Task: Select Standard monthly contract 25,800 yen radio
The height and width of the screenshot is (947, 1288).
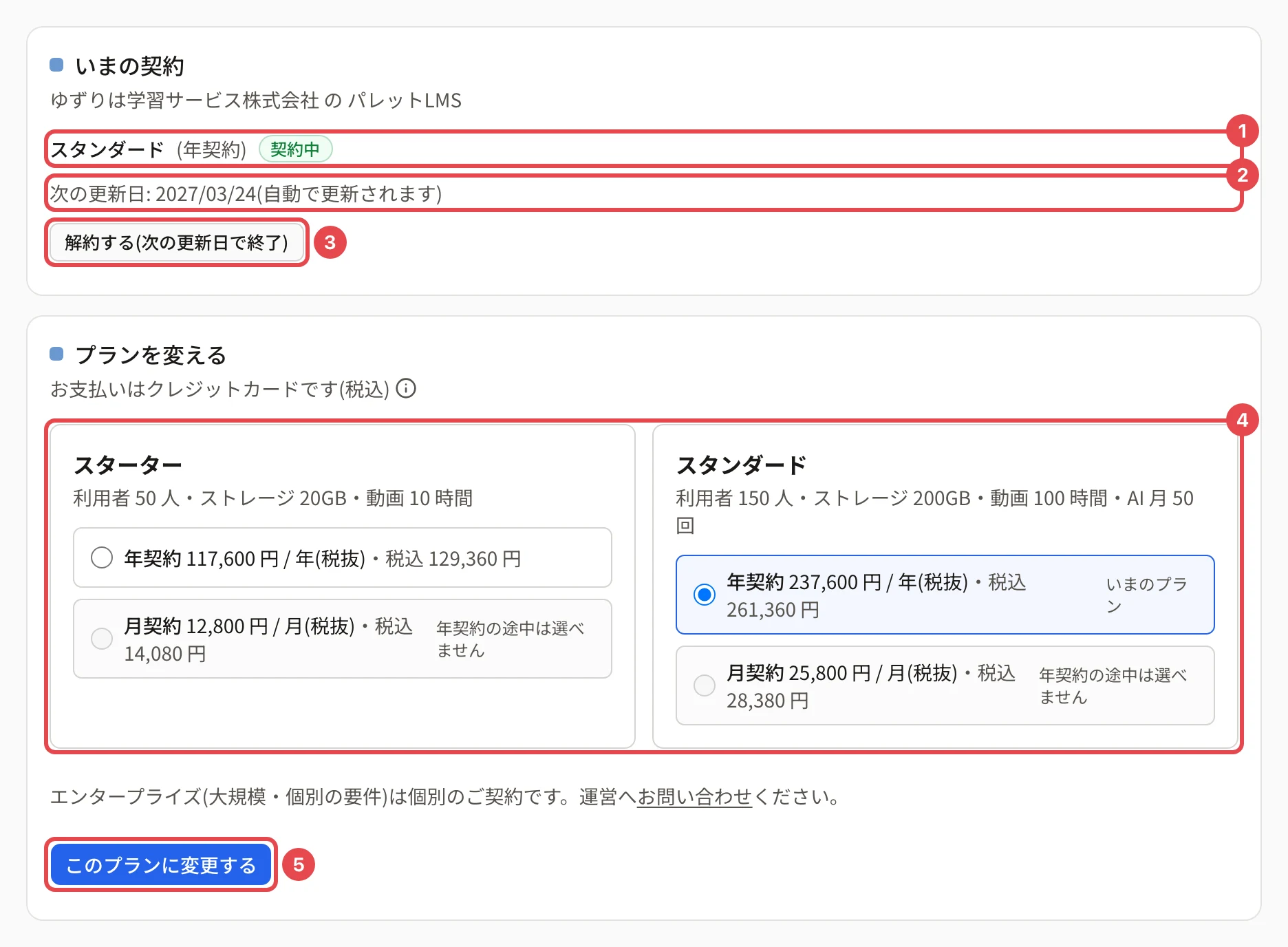Action: [x=705, y=685]
